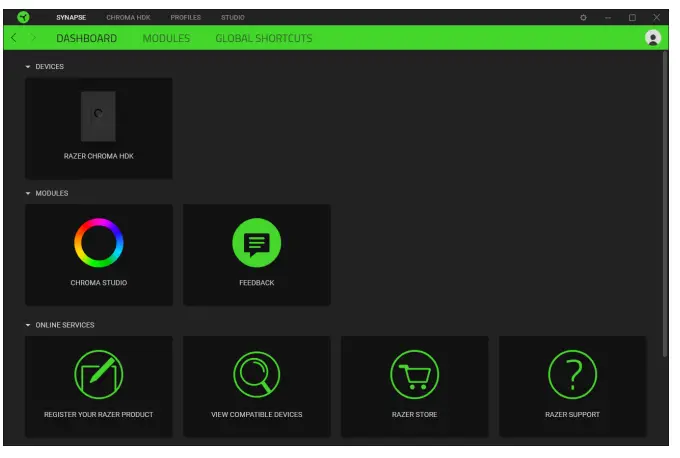Go forward with the right arrow

point(33,38)
